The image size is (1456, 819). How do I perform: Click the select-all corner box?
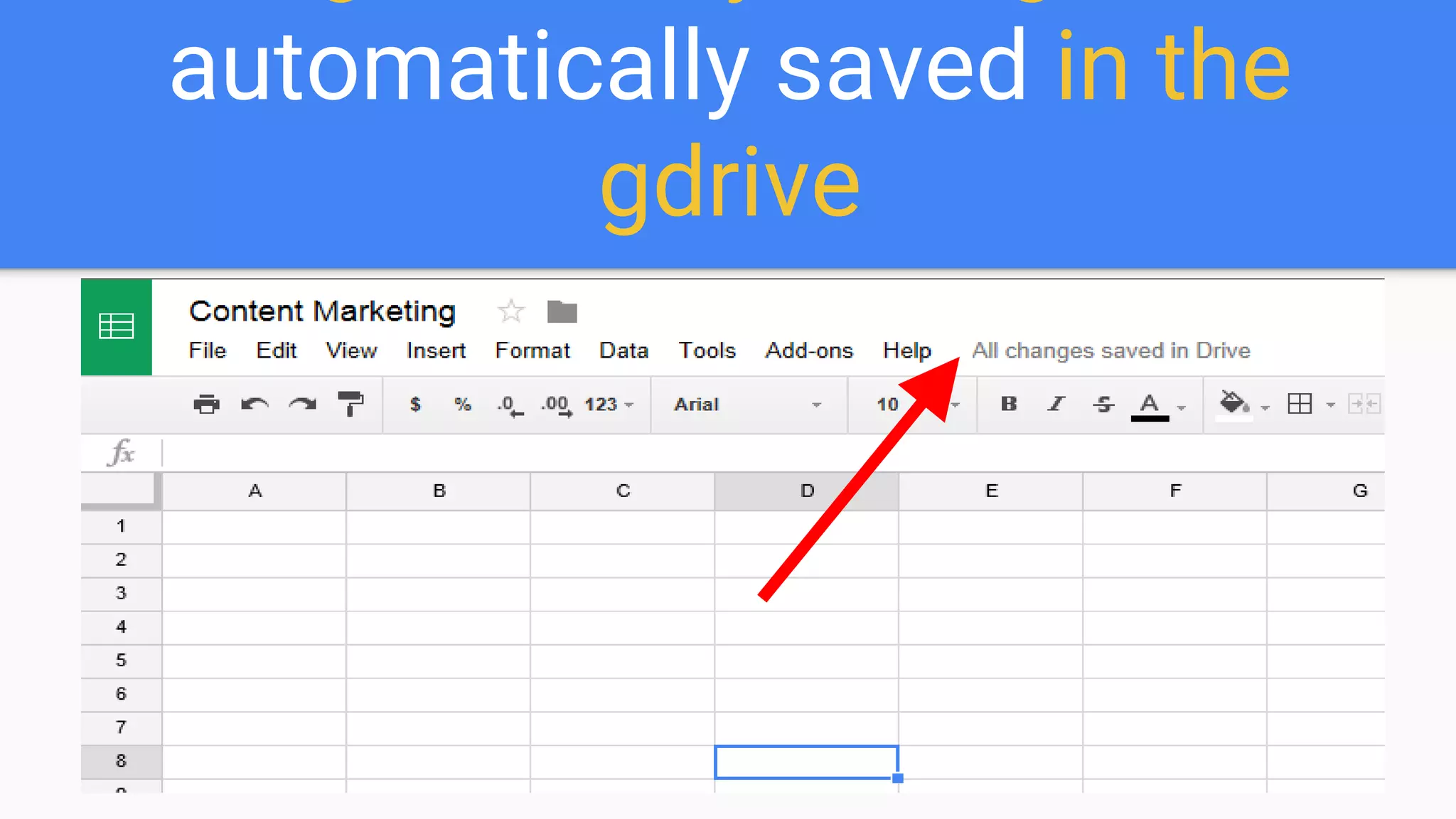121,491
